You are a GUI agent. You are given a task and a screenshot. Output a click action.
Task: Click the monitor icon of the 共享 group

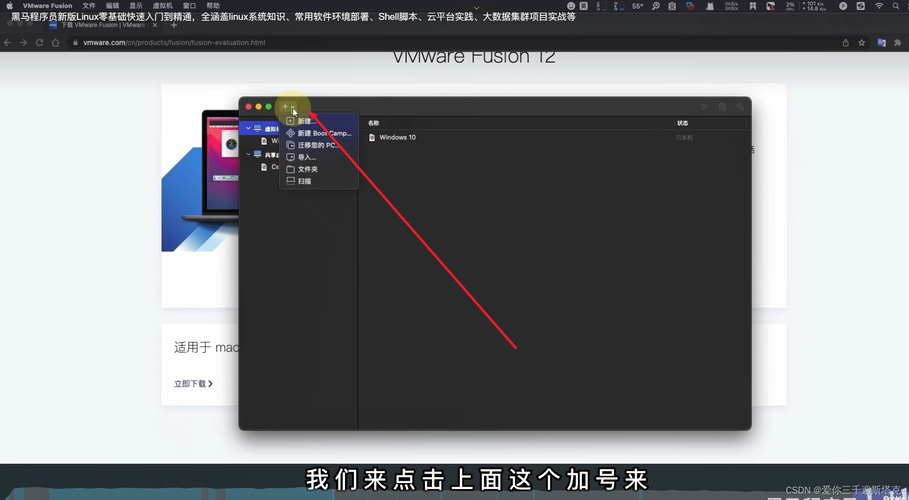coord(257,154)
